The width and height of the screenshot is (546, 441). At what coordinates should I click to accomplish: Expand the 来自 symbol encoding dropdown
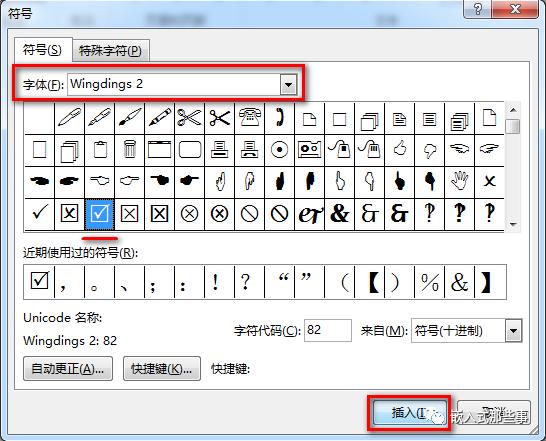514,331
